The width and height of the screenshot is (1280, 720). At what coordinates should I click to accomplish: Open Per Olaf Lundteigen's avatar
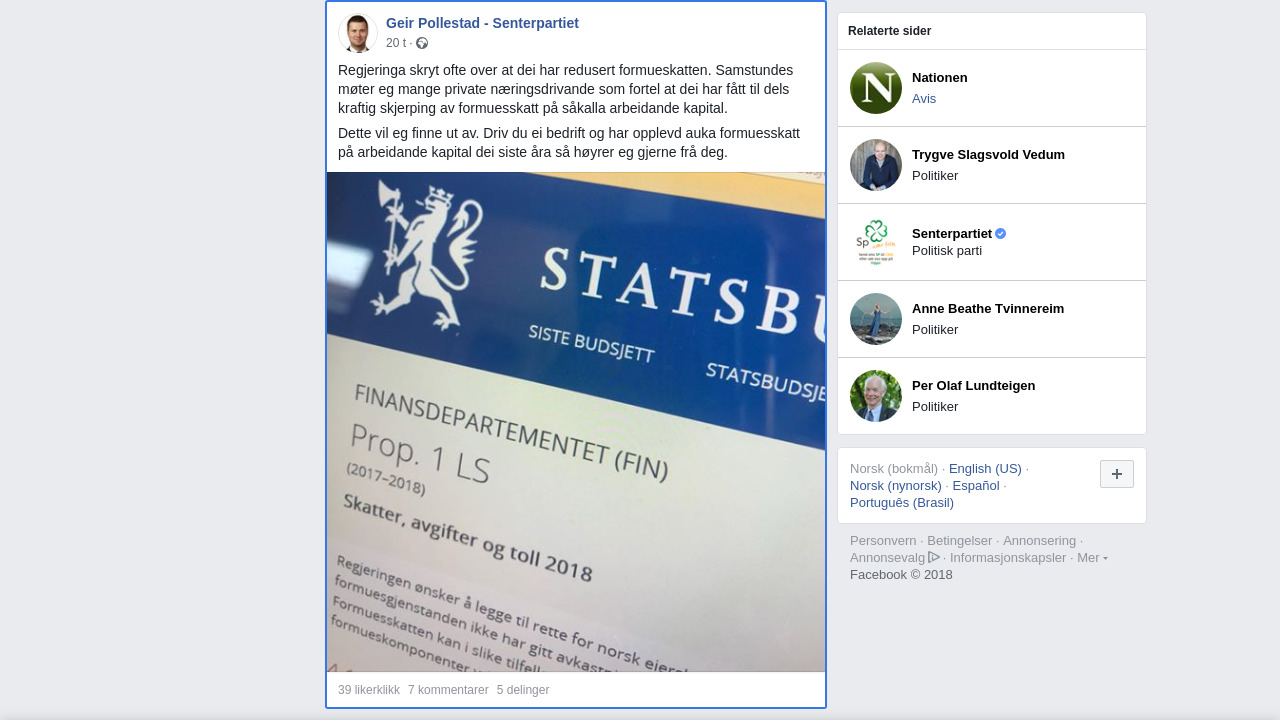point(876,396)
